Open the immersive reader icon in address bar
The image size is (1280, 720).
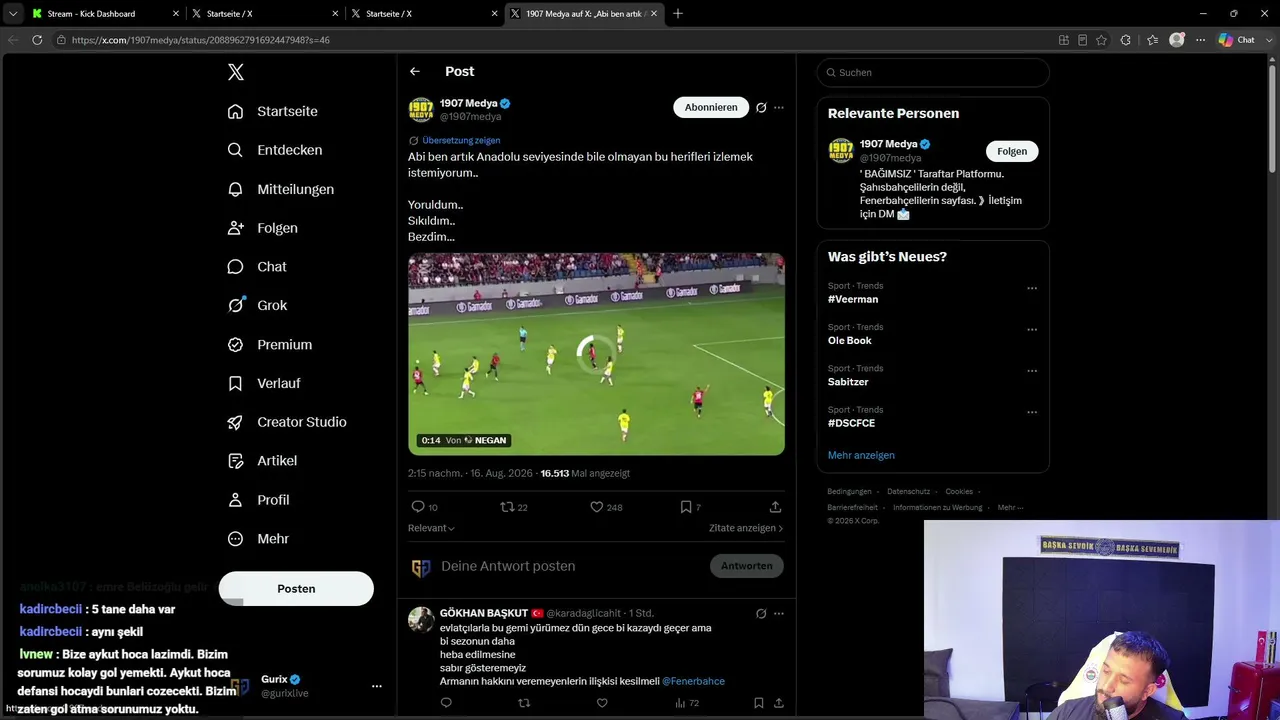point(1082,40)
